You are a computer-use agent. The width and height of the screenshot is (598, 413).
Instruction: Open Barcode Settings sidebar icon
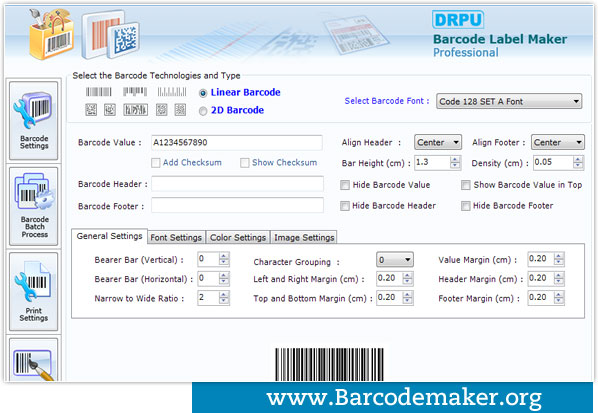[x=34, y=120]
